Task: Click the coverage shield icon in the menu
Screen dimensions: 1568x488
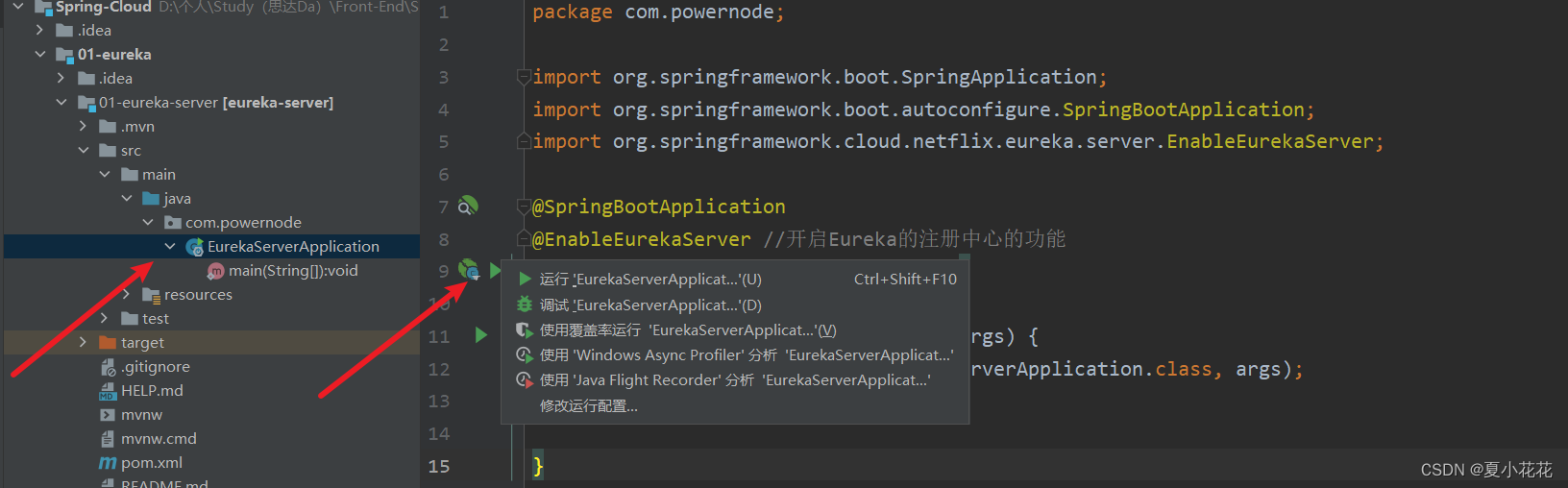Action: 525,329
